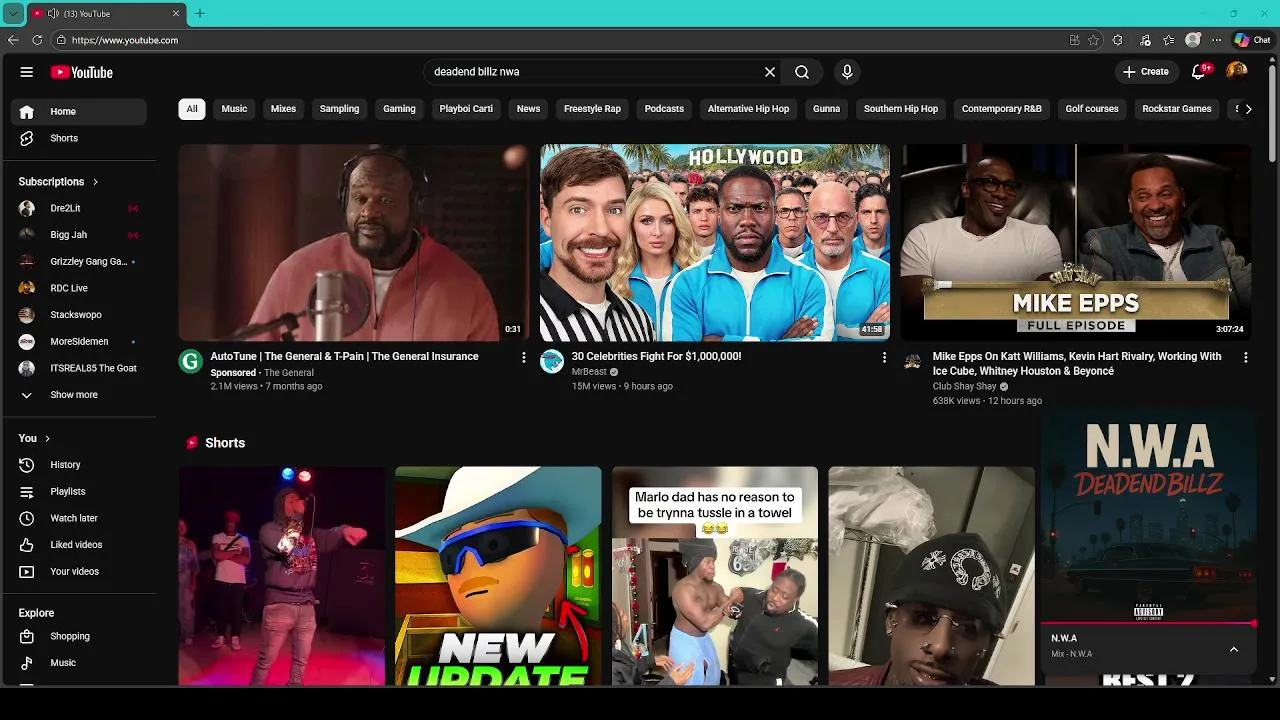Open Watch later in the sidebar
Image resolution: width=1280 pixels, height=720 pixels.
pos(79,518)
